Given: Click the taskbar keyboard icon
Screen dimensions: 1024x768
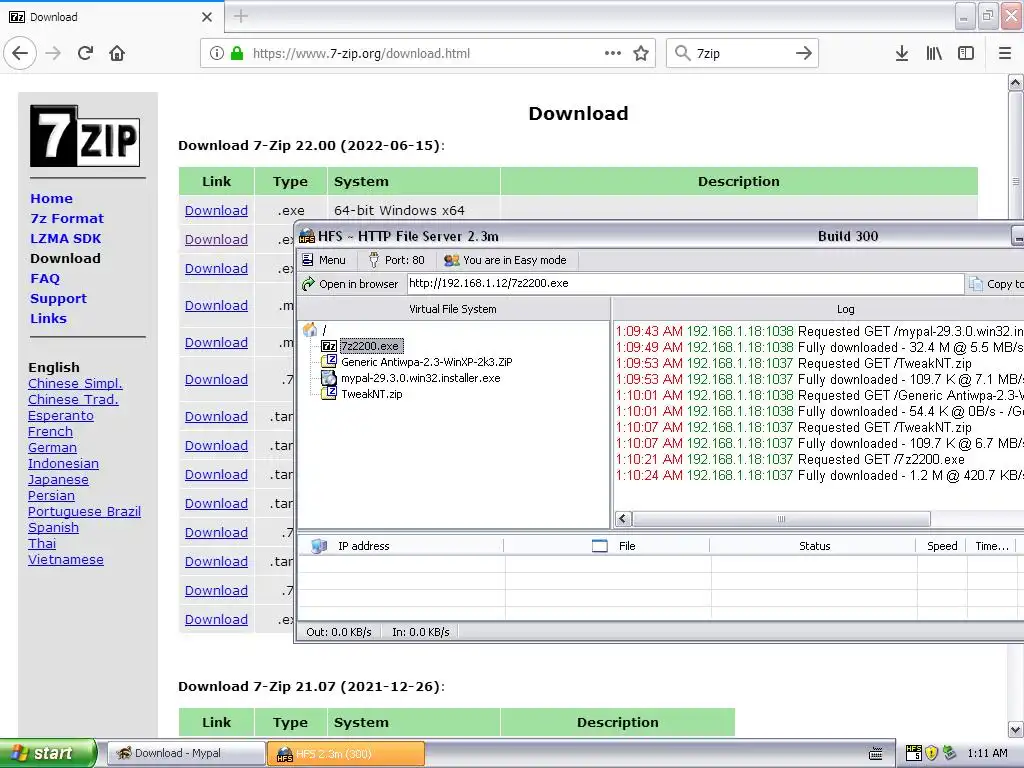Looking at the screenshot, I should [876, 754].
